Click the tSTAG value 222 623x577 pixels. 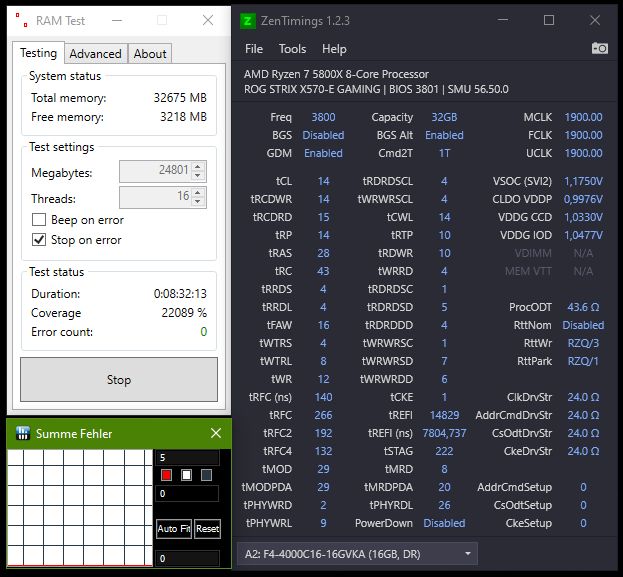click(x=444, y=451)
